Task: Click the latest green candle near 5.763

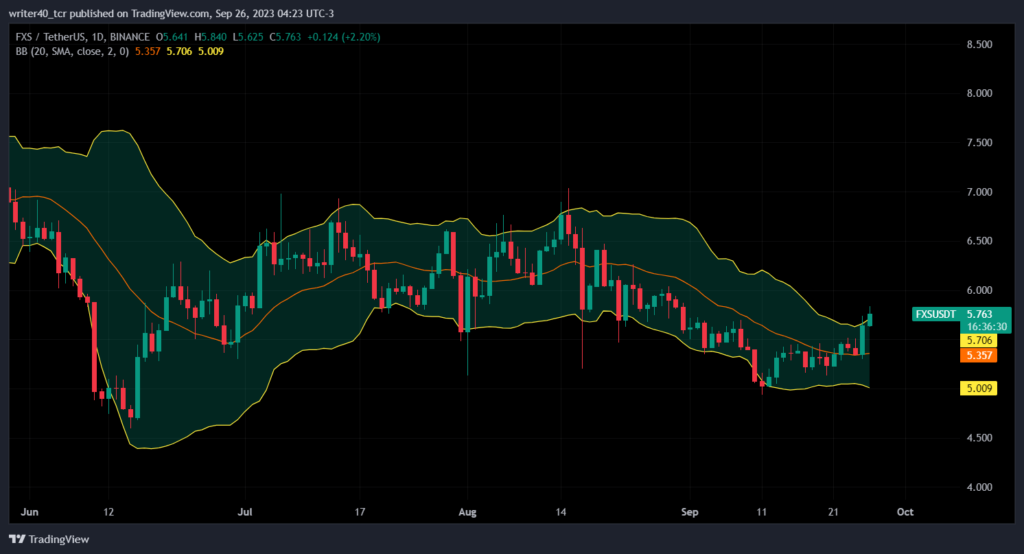Action: pyautogui.click(x=870, y=319)
